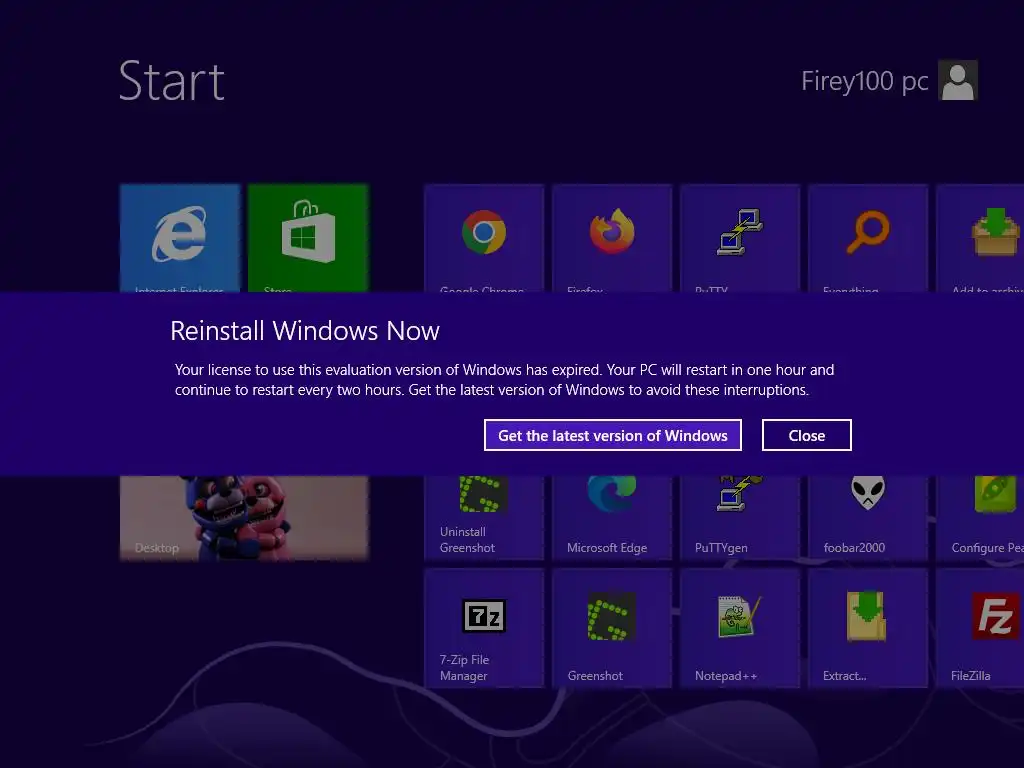The height and width of the screenshot is (768, 1024).
Task: Open the Add to archive tile
Action: pyautogui.click(x=980, y=238)
